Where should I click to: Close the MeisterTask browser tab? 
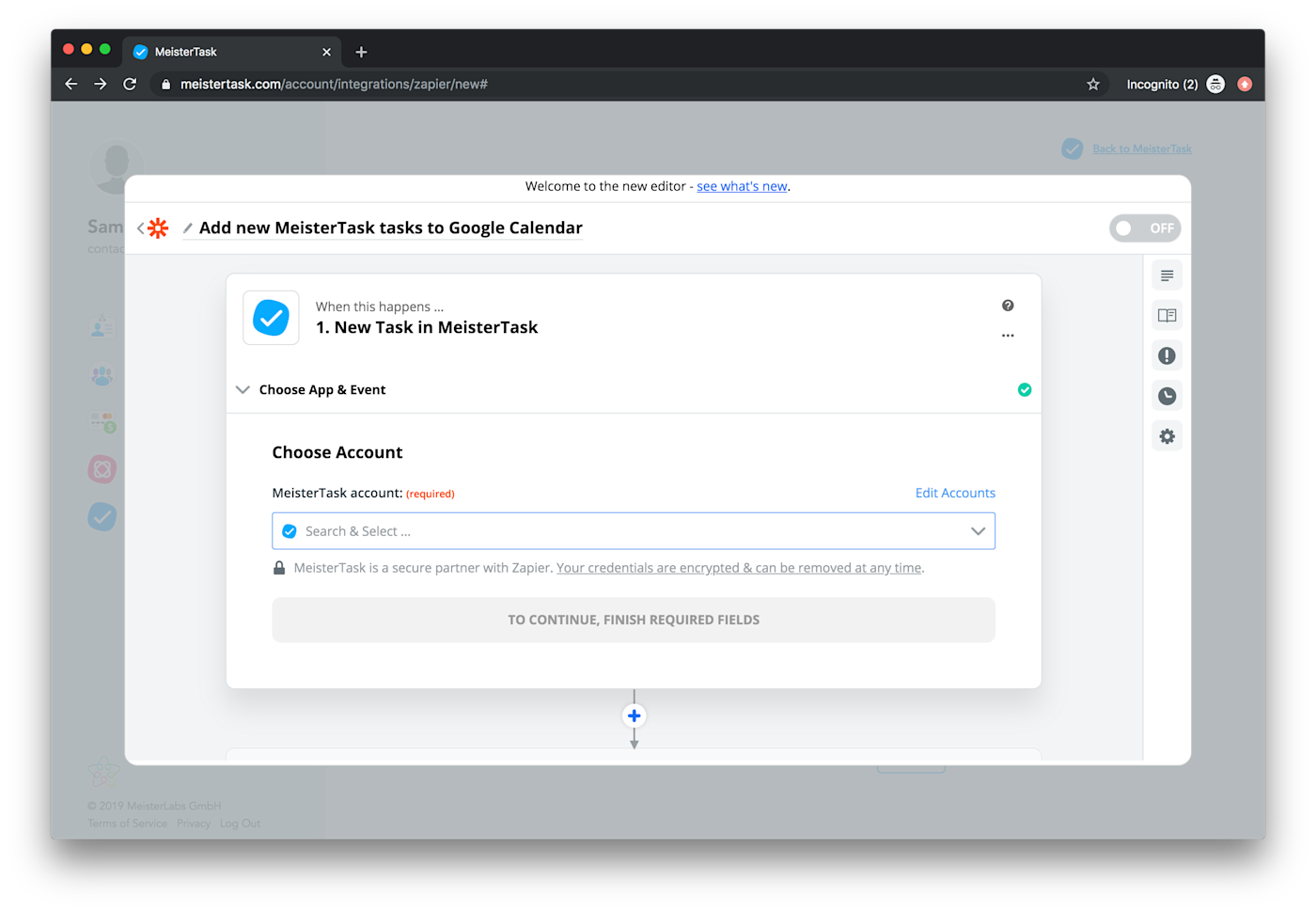coord(326,53)
